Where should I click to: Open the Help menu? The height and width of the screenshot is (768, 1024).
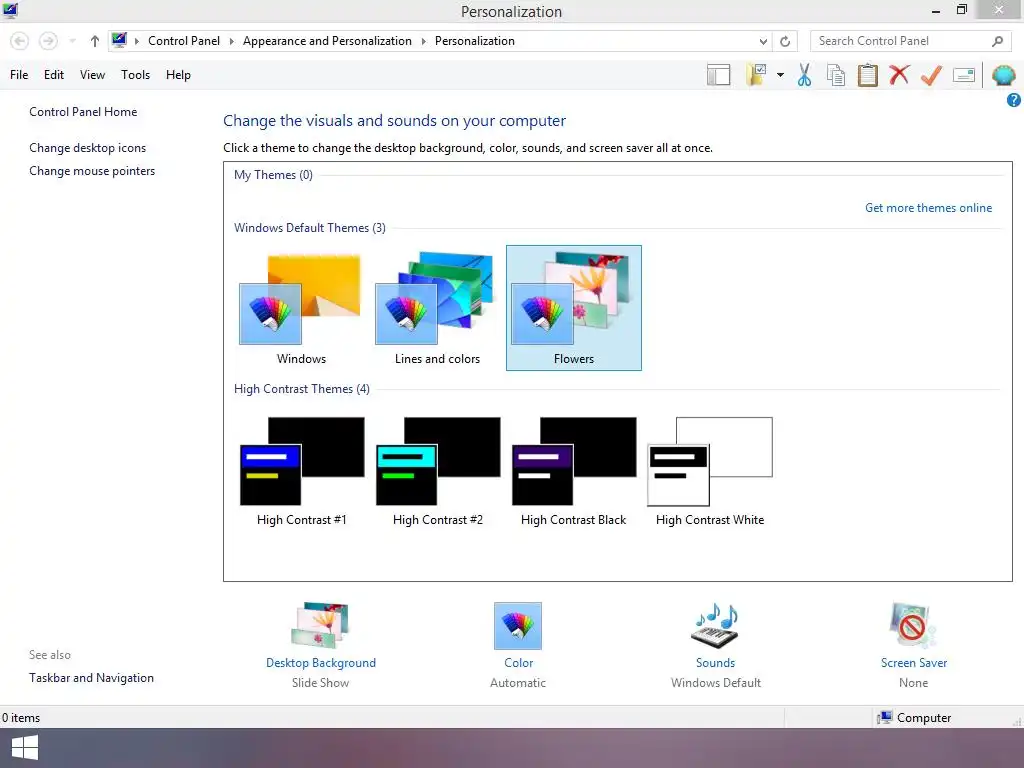[x=178, y=75]
